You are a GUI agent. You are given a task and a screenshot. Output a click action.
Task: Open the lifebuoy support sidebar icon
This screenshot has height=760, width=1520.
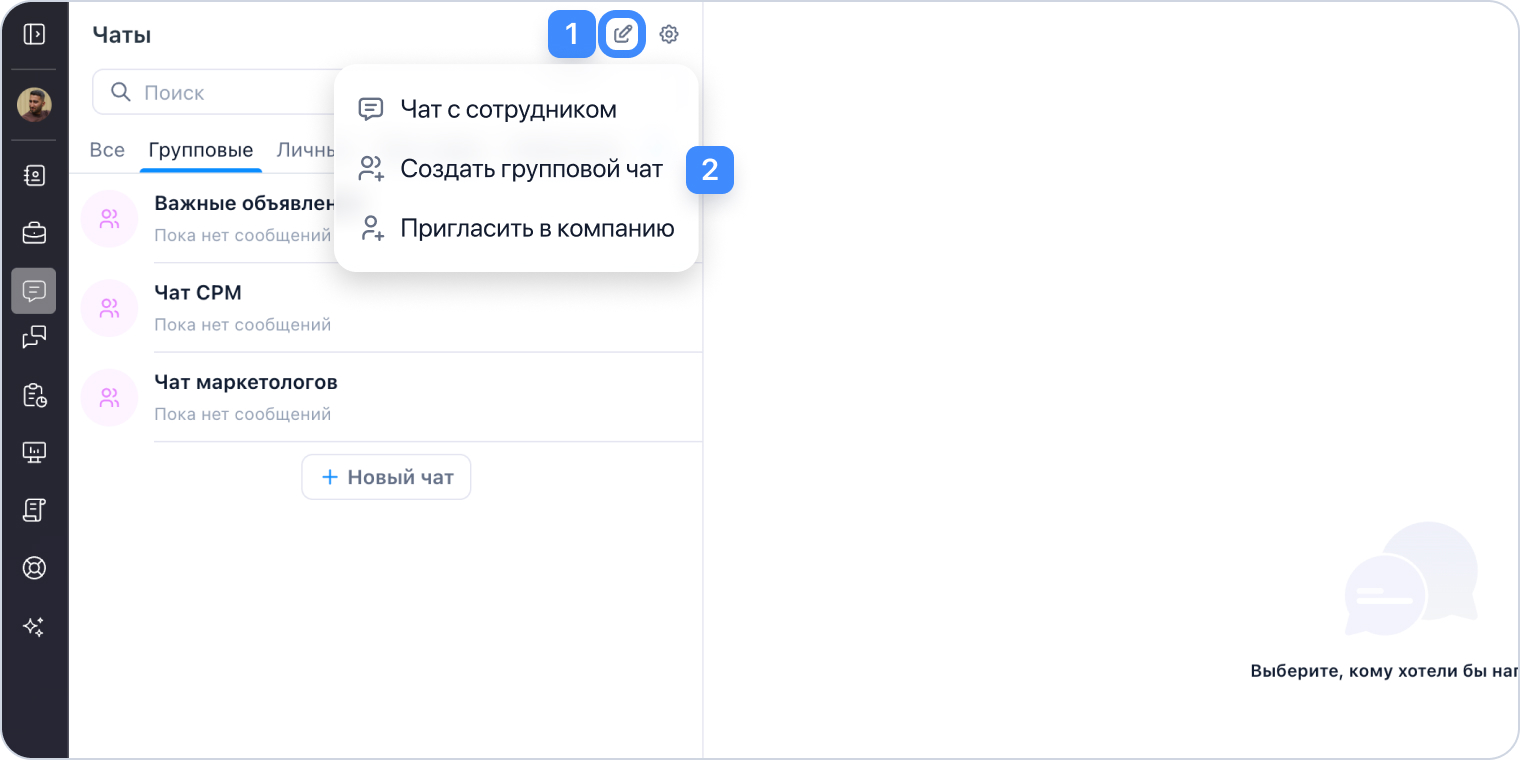coord(34,568)
